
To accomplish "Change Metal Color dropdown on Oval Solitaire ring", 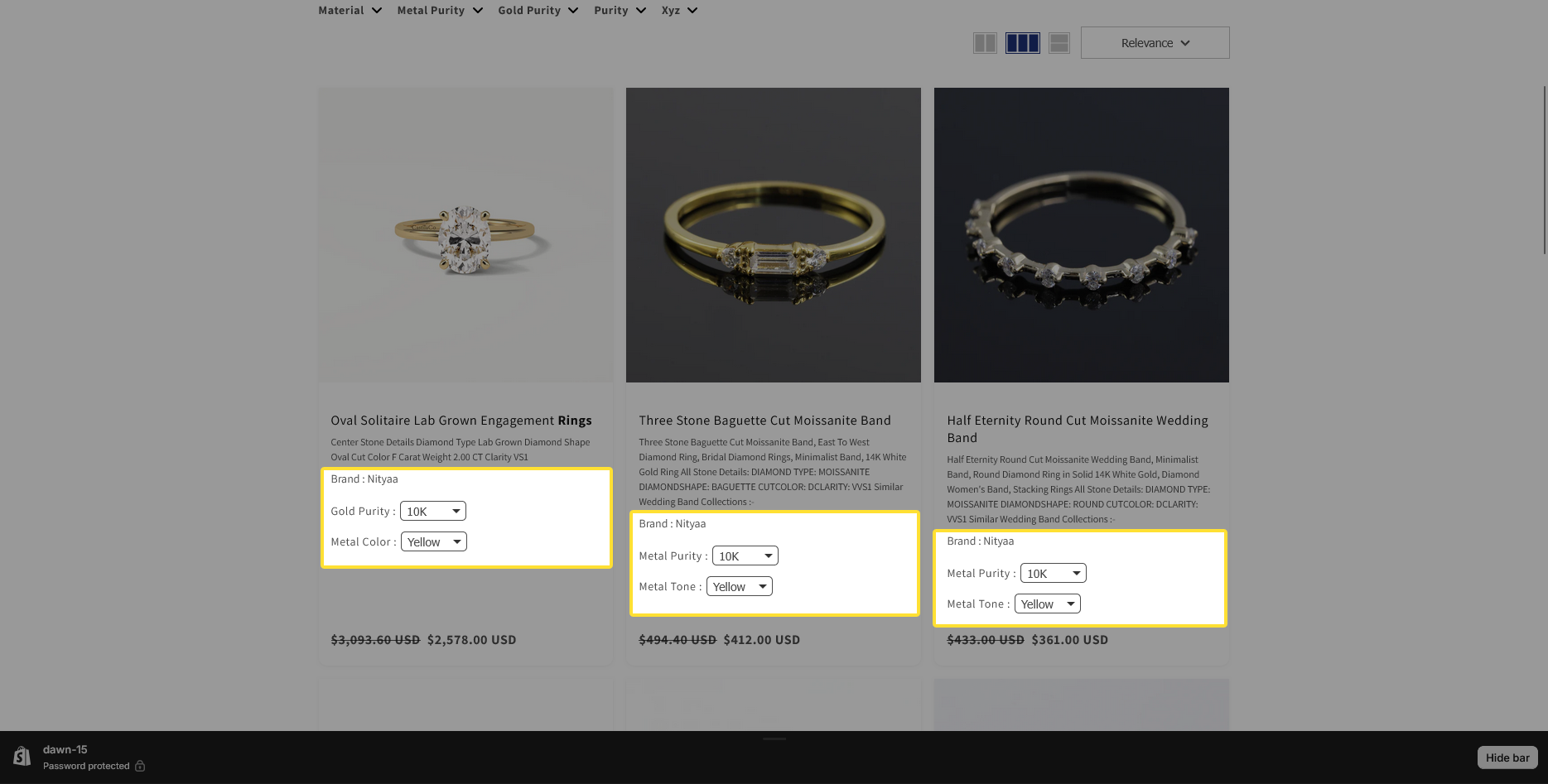I will pyautogui.click(x=434, y=542).
